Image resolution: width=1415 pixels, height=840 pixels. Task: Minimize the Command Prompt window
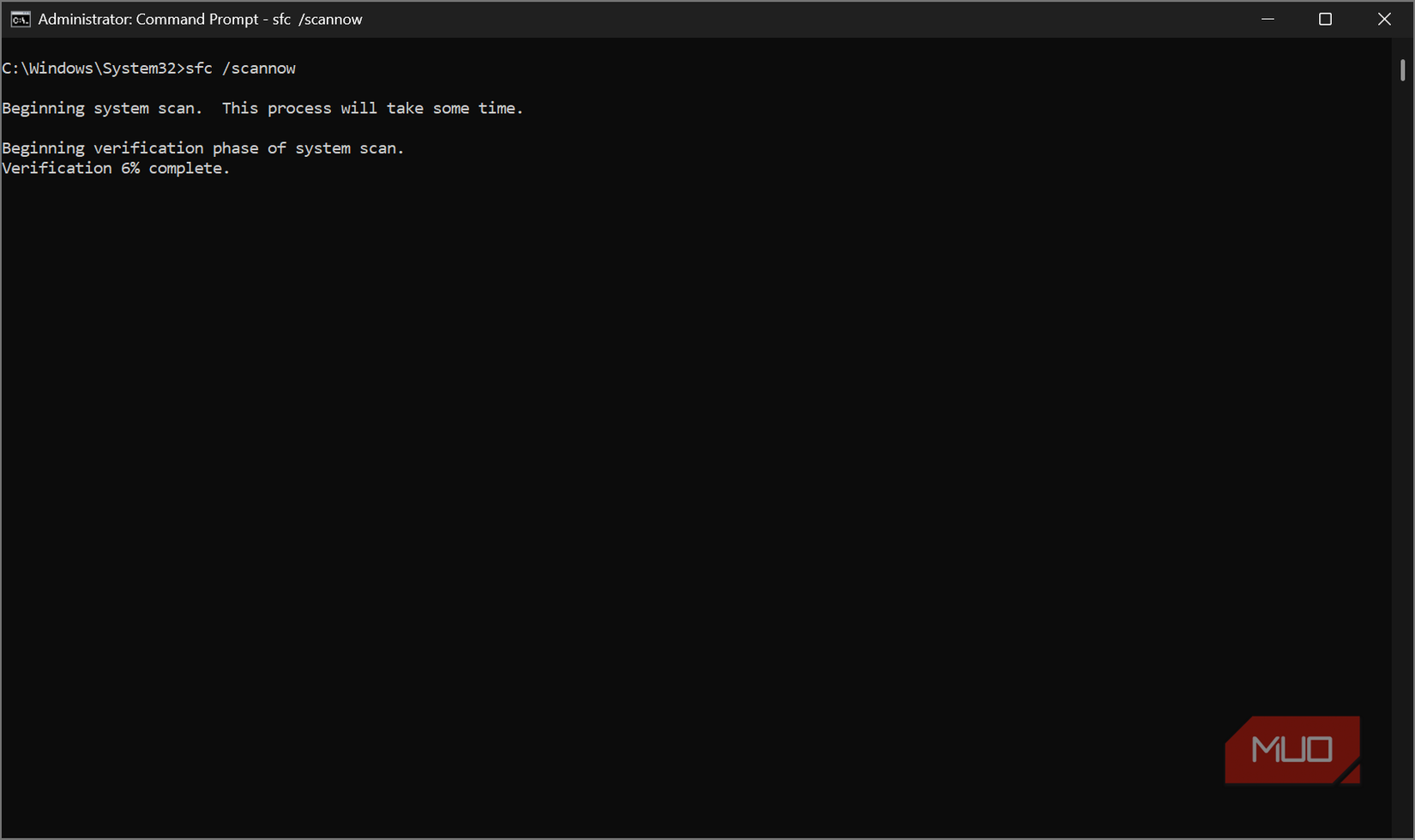(1267, 19)
